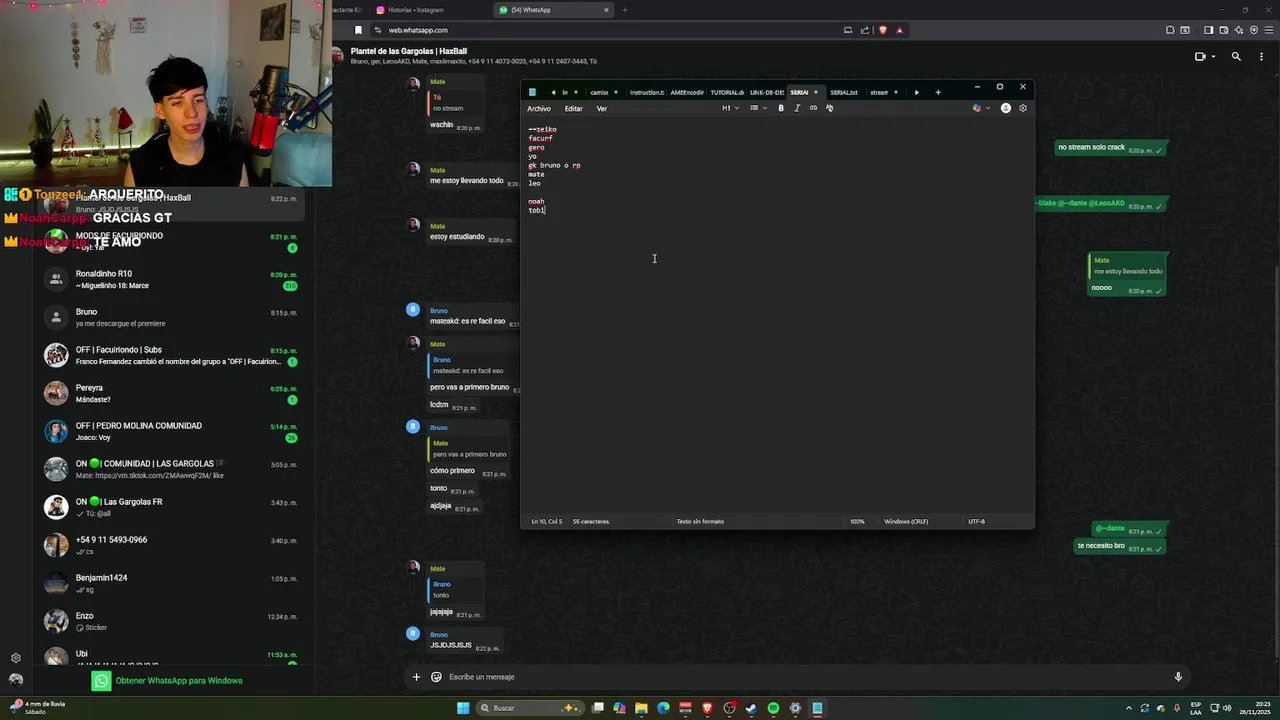Viewport: 1280px width, 720px height.
Task: Open the Windows Start menu
Action: tap(463, 708)
